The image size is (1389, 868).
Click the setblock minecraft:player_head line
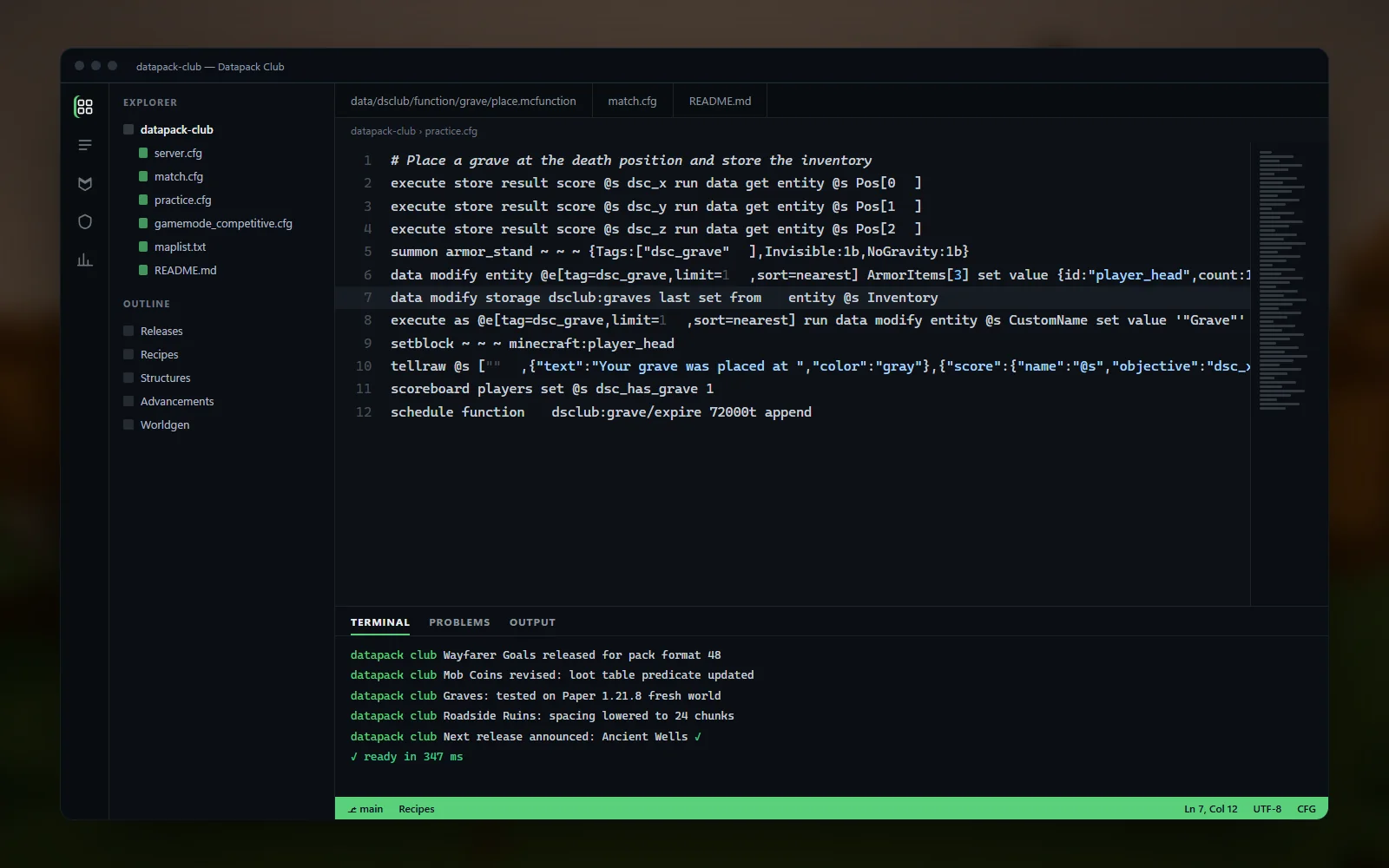click(532, 344)
